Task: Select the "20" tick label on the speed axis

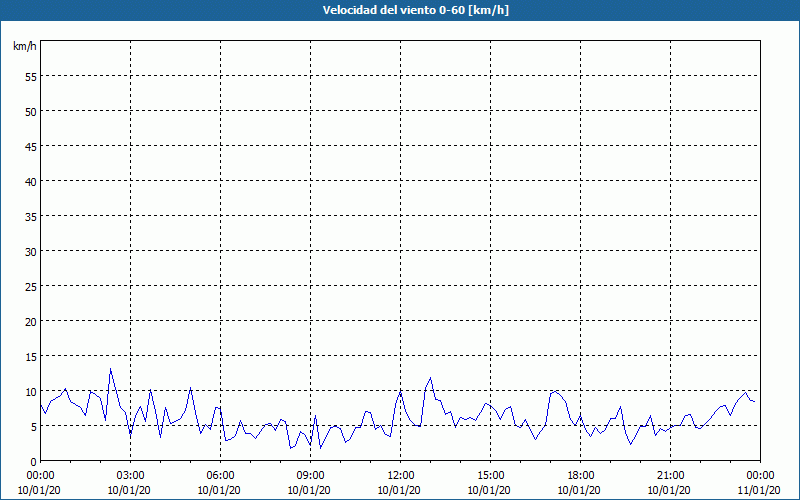Action: (x=31, y=321)
